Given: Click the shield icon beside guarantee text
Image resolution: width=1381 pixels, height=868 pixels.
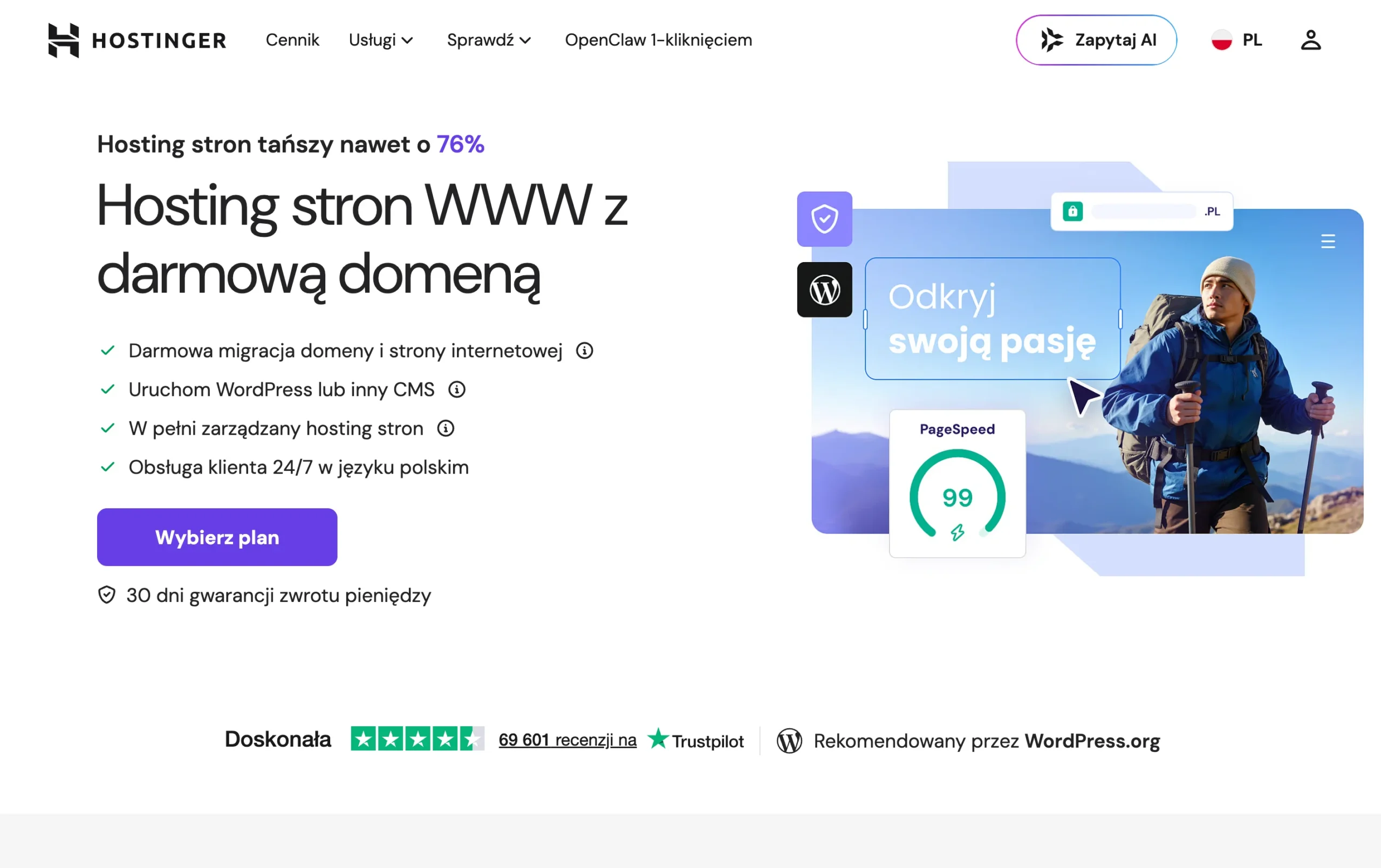Looking at the screenshot, I should coord(107,596).
